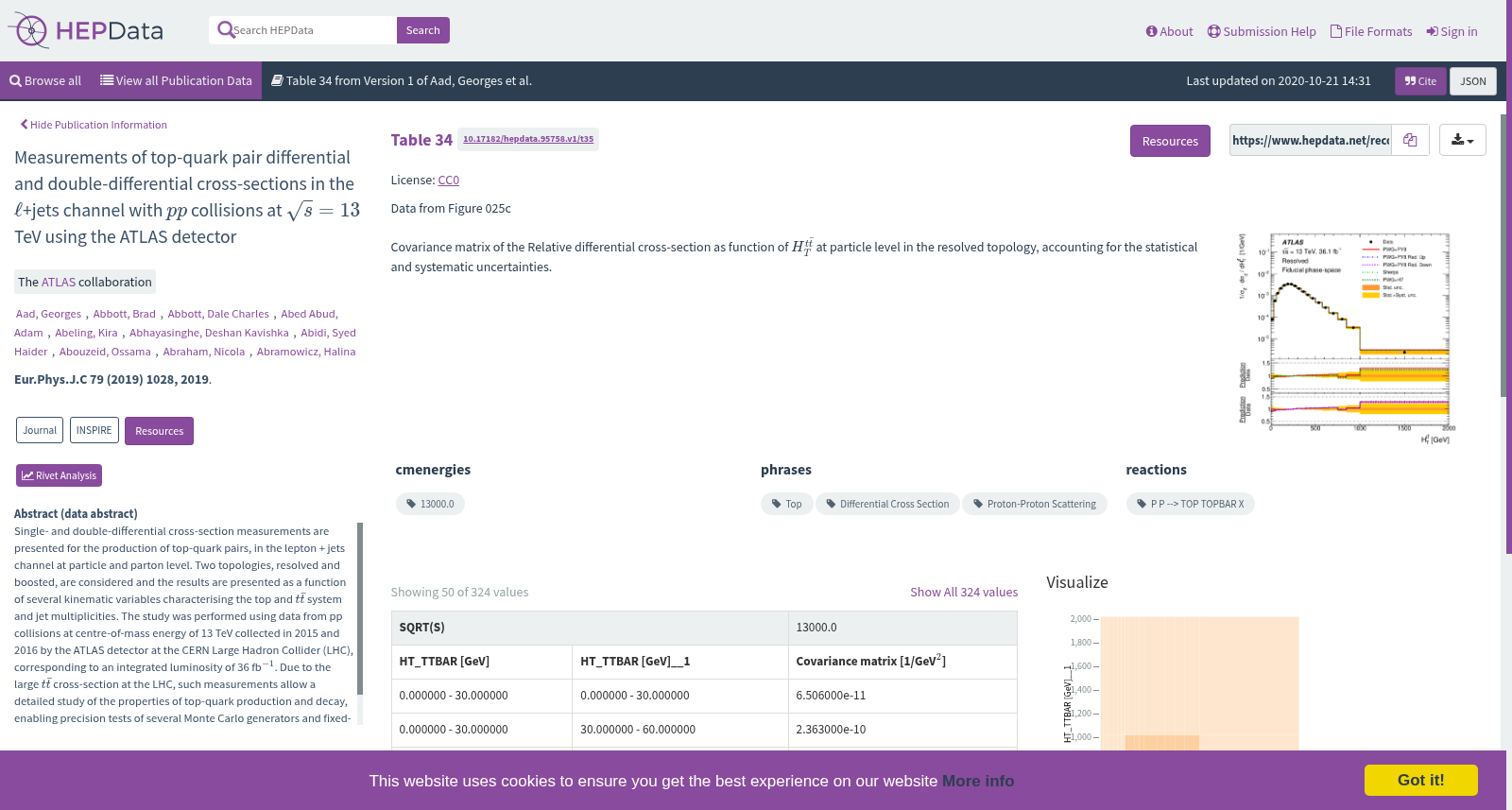
Task: Click table cell 2.363000e-10
Action: click(902, 730)
